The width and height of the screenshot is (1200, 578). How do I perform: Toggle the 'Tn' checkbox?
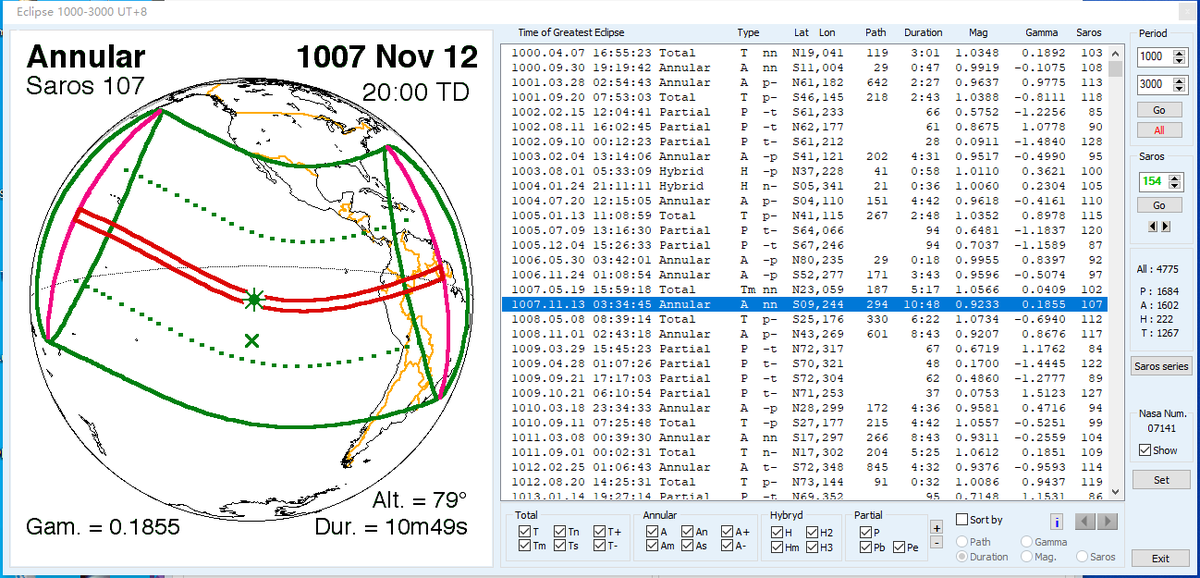coord(561,532)
